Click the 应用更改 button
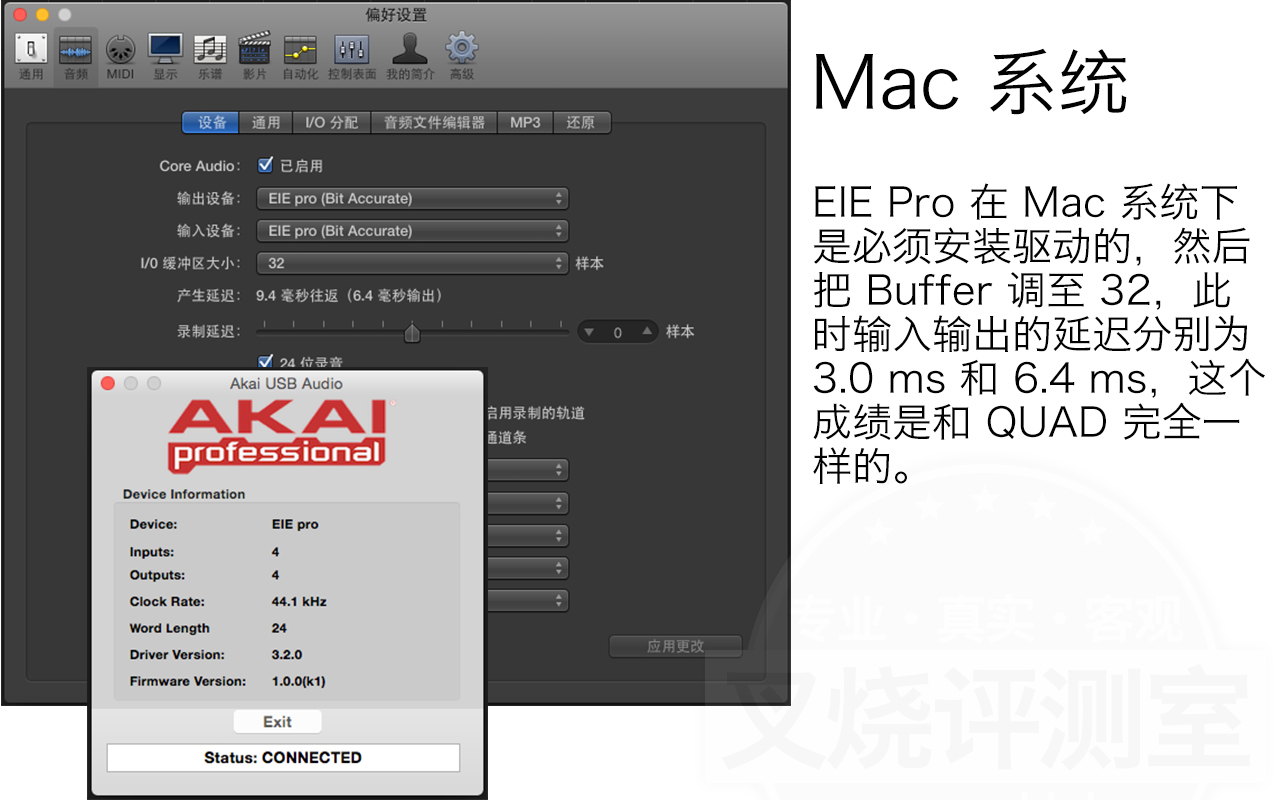Viewport: 1280px width, 800px height. 676,646
